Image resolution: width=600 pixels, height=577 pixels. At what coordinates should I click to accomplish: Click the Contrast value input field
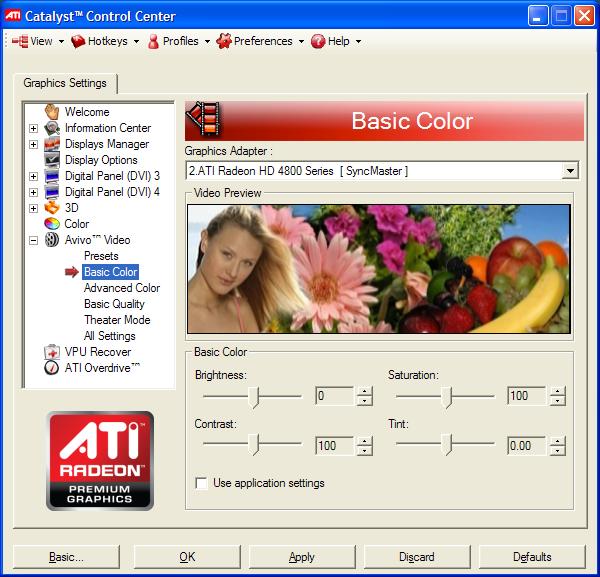pyautogui.click(x=334, y=446)
